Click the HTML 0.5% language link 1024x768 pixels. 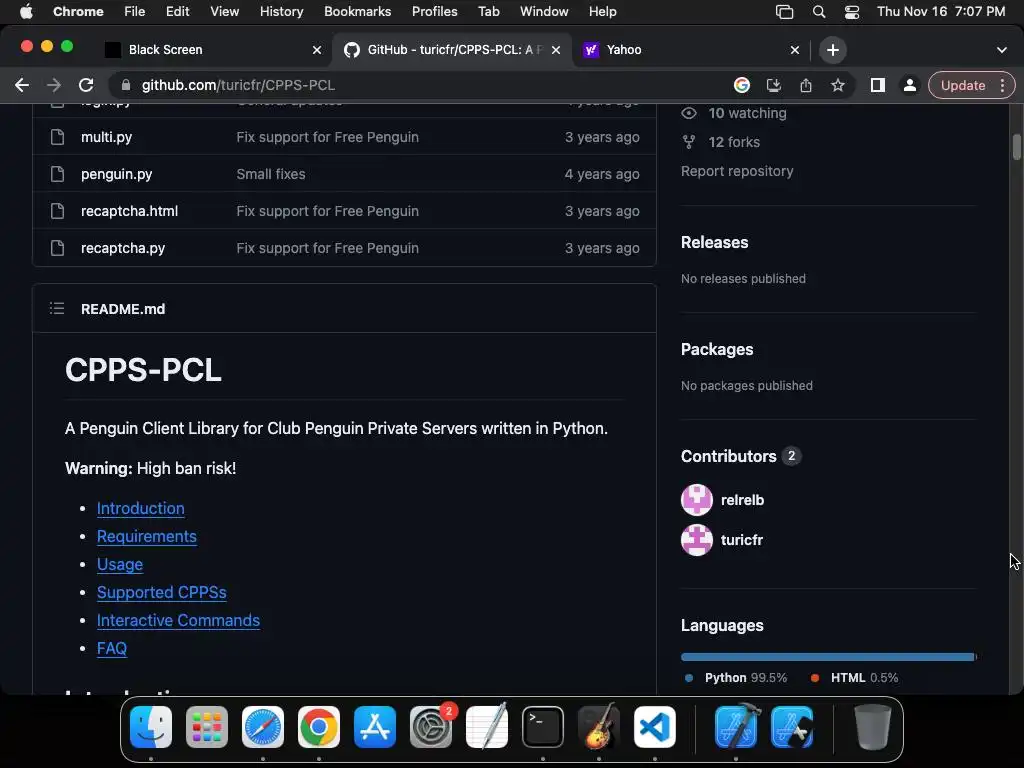click(854, 678)
